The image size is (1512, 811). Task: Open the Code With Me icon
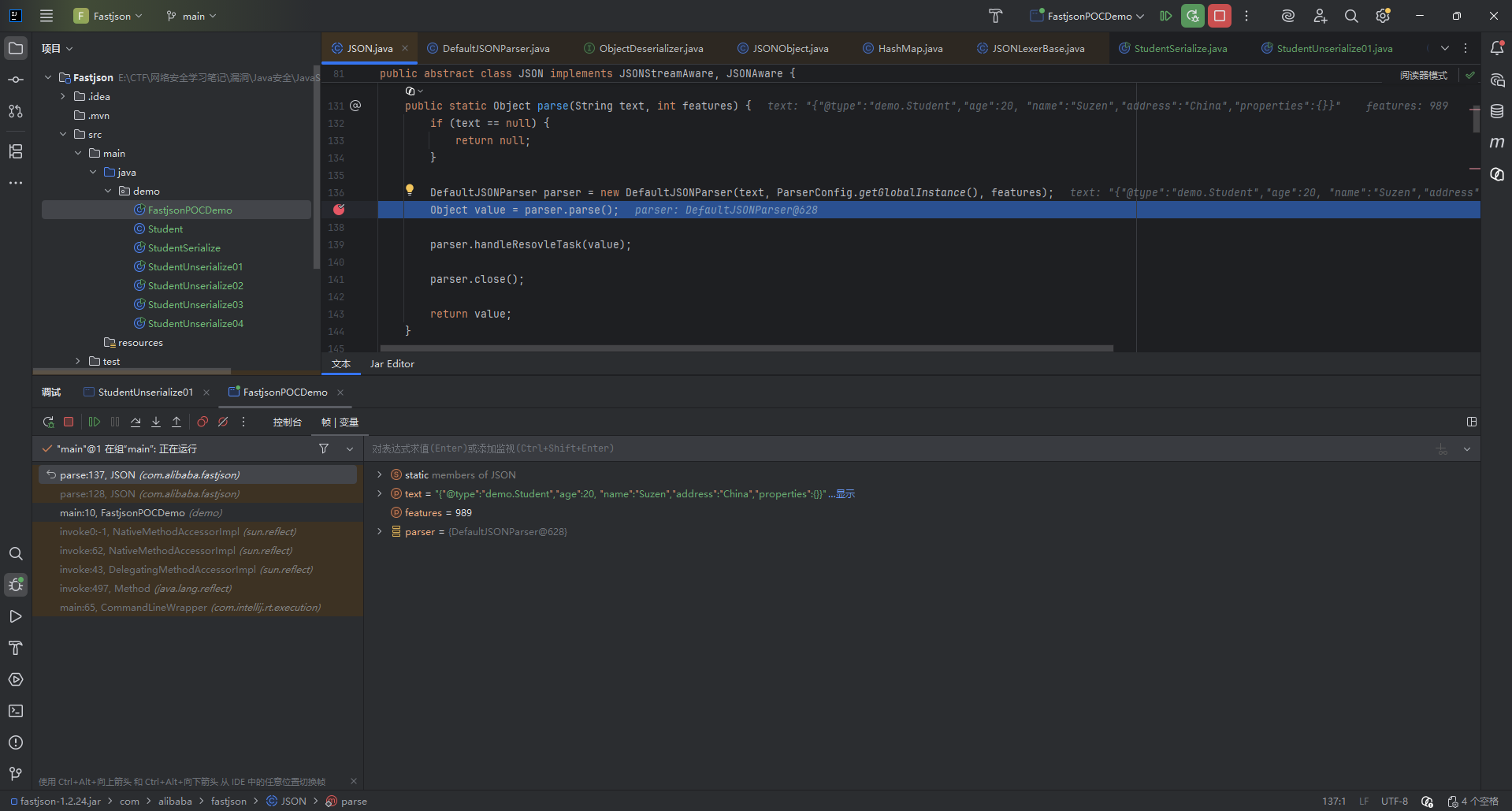1321,16
